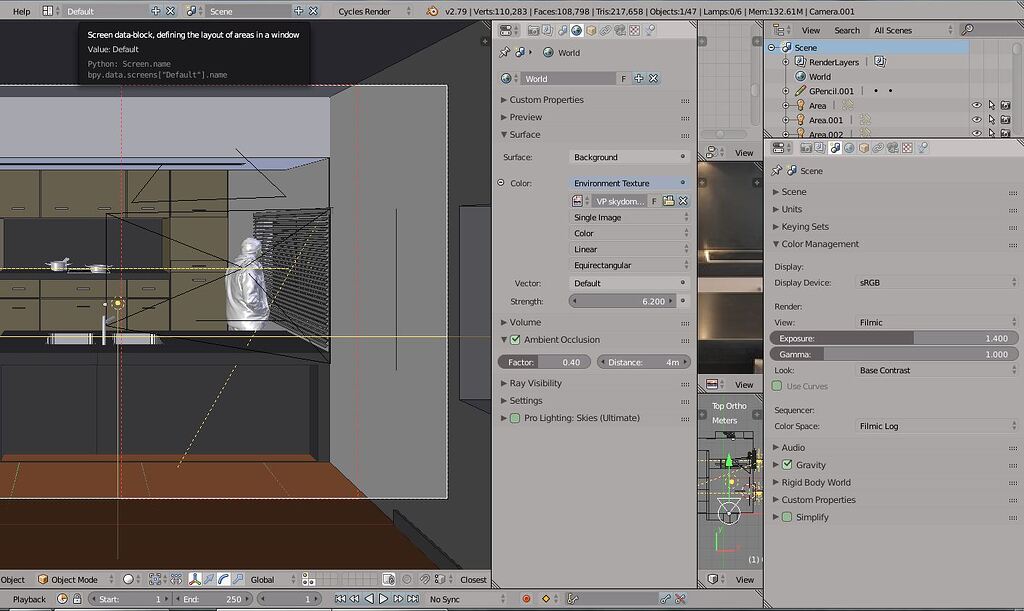Image resolution: width=1024 pixels, height=611 pixels.
Task: Play animation forward
Action: (x=384, y=599)
